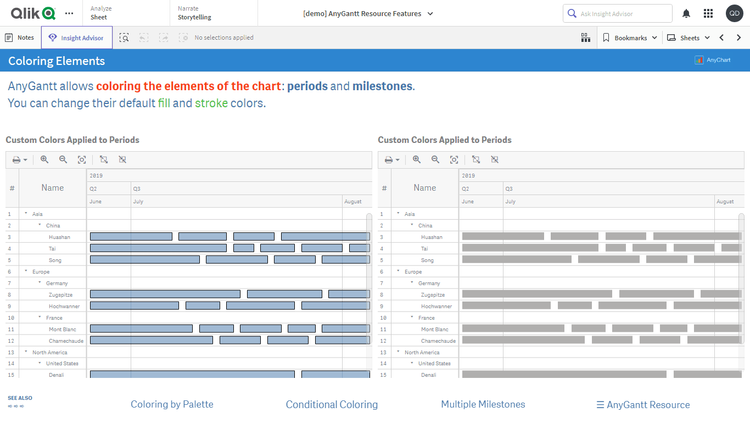
Task: Toggle the Notes panel
Action: (20, 38)
